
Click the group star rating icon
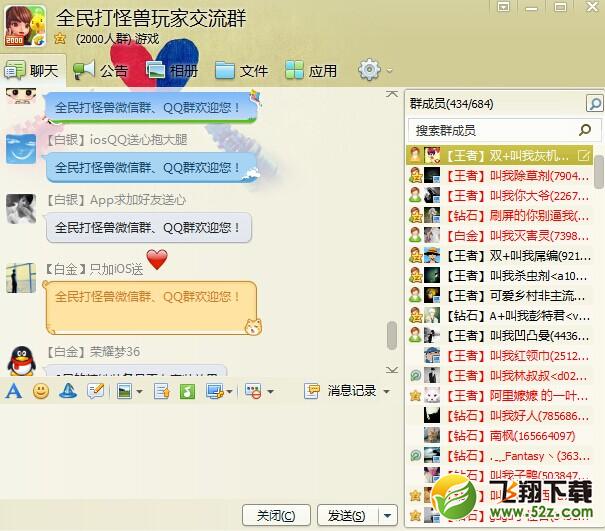pos(60,39)
